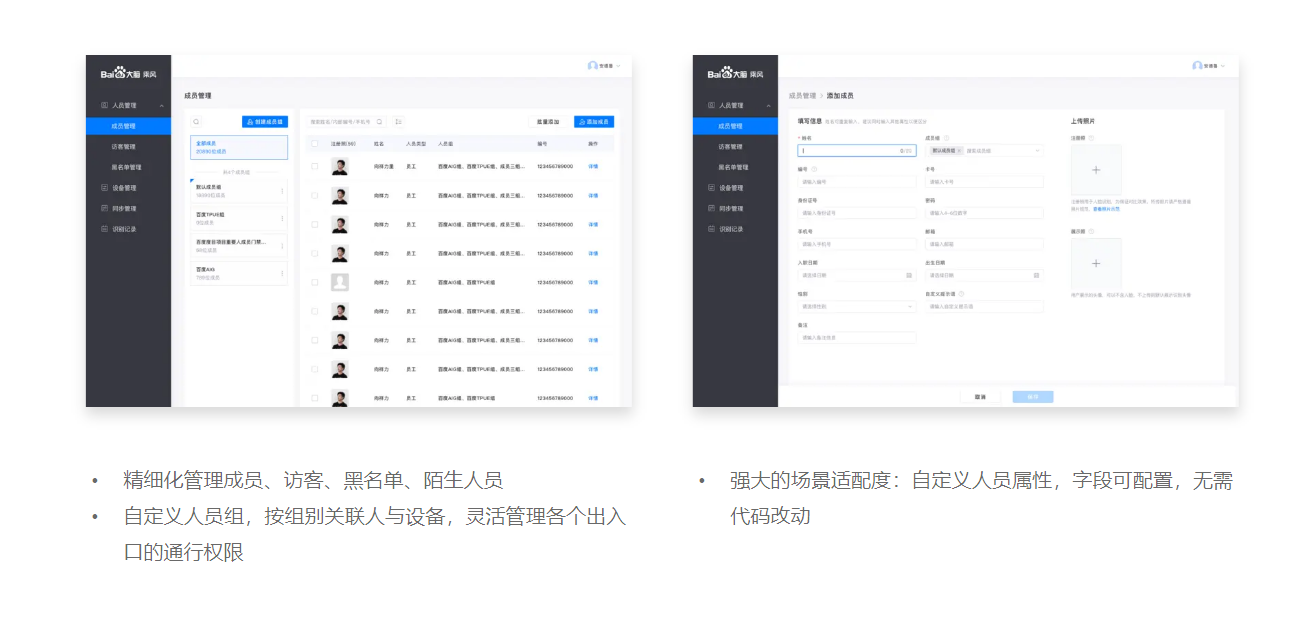Expand the 成员组 selector dropdown arrow

[x=1037, y=151]
